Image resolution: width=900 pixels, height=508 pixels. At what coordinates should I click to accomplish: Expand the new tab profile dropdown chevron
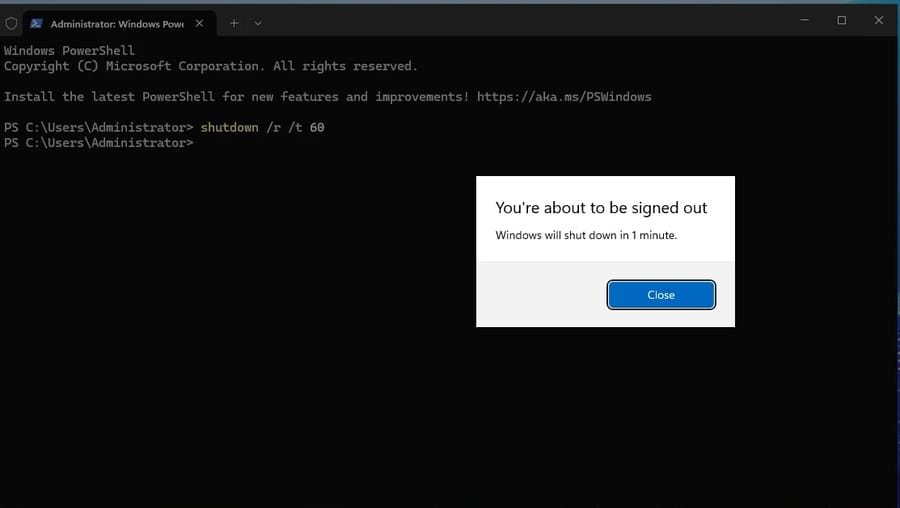(x=258, y=23)
